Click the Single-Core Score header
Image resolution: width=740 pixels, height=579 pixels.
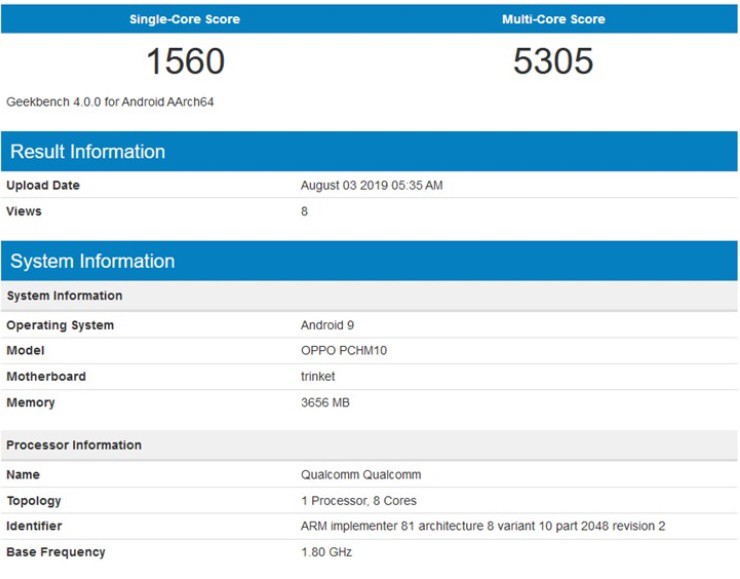coord(185,19)
